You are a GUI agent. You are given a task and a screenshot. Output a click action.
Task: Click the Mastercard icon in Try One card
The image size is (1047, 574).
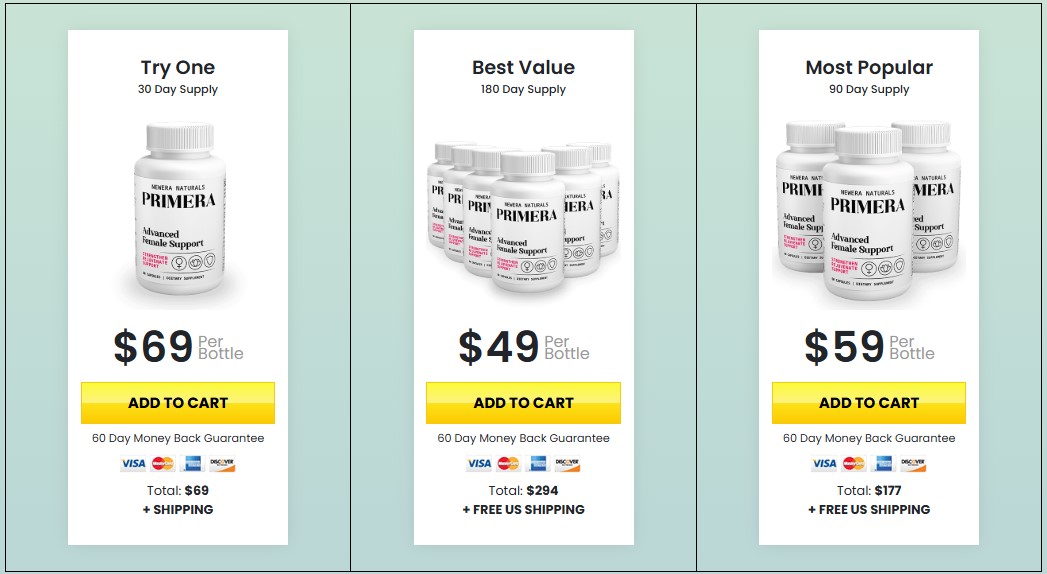point(163,464)
